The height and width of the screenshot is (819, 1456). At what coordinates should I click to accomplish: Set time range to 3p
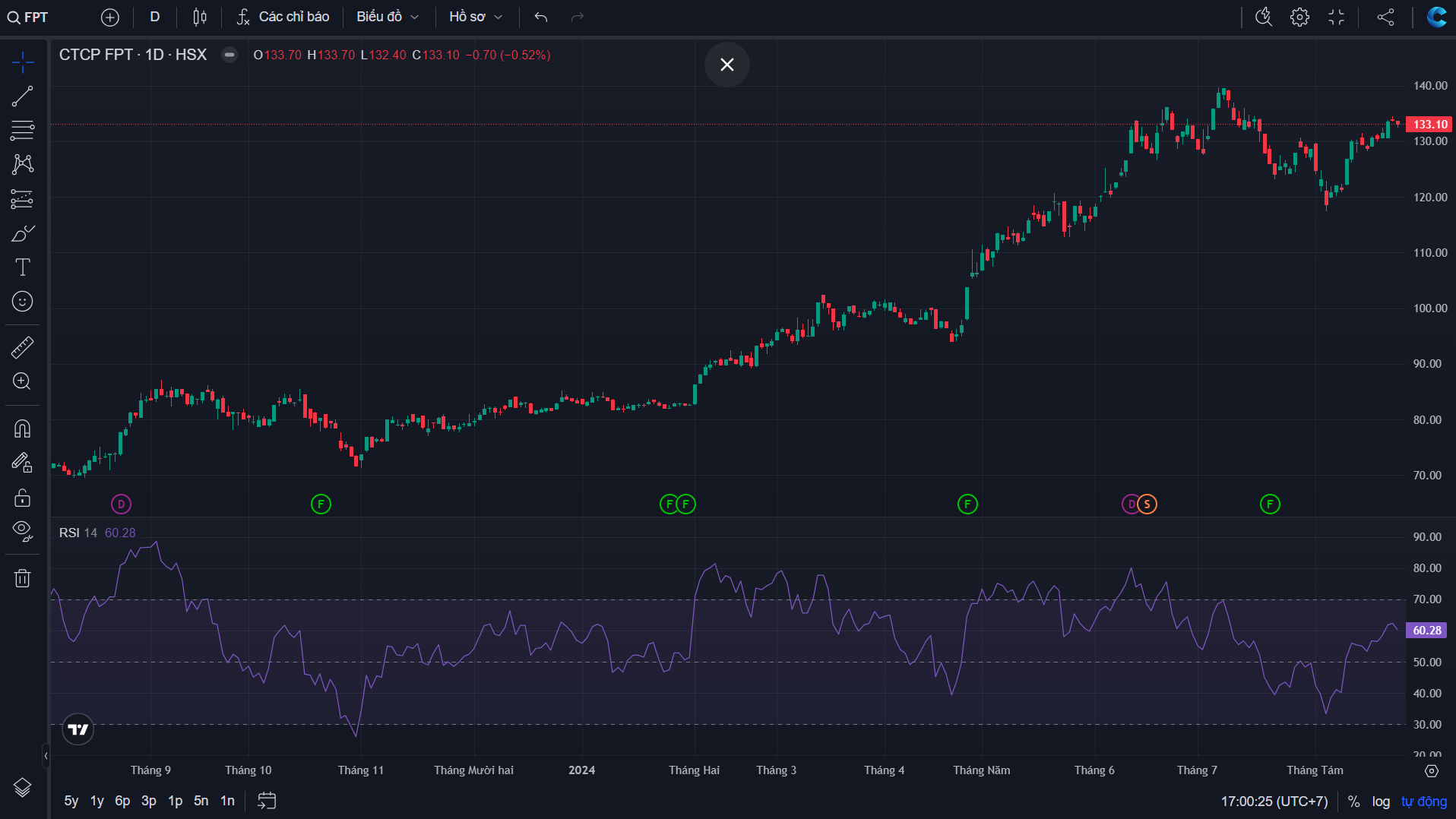tap(149, 801)
